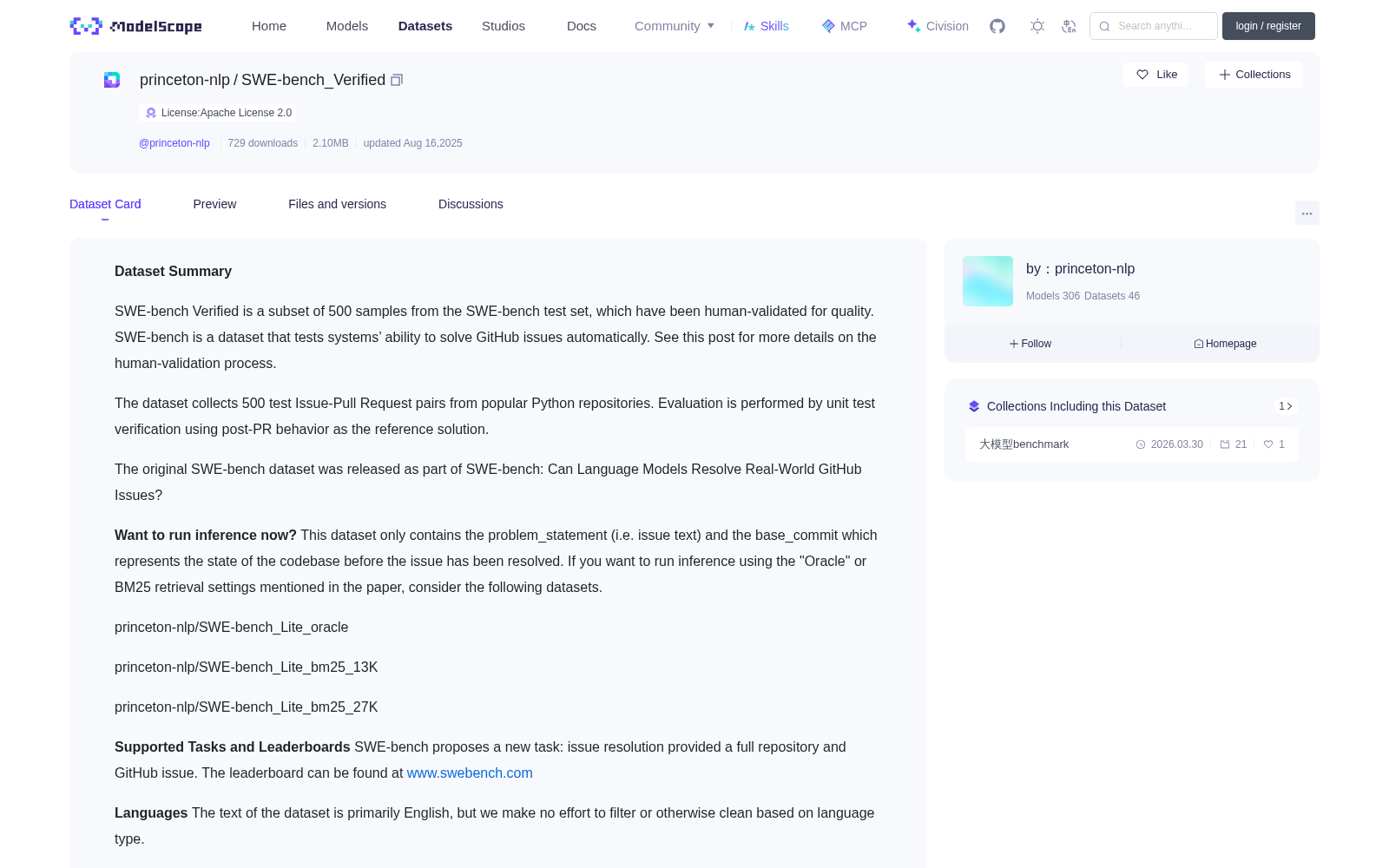Viewport: 1389px width, 868px height.
Task: Click the License:Apache License 2.0 tag
Action: coord(218,113)
